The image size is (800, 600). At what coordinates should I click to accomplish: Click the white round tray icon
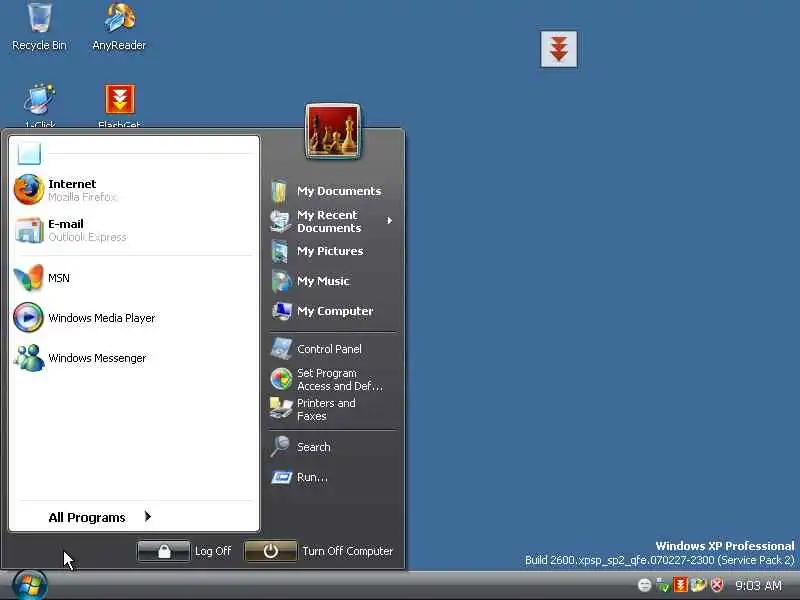[644, 585]
